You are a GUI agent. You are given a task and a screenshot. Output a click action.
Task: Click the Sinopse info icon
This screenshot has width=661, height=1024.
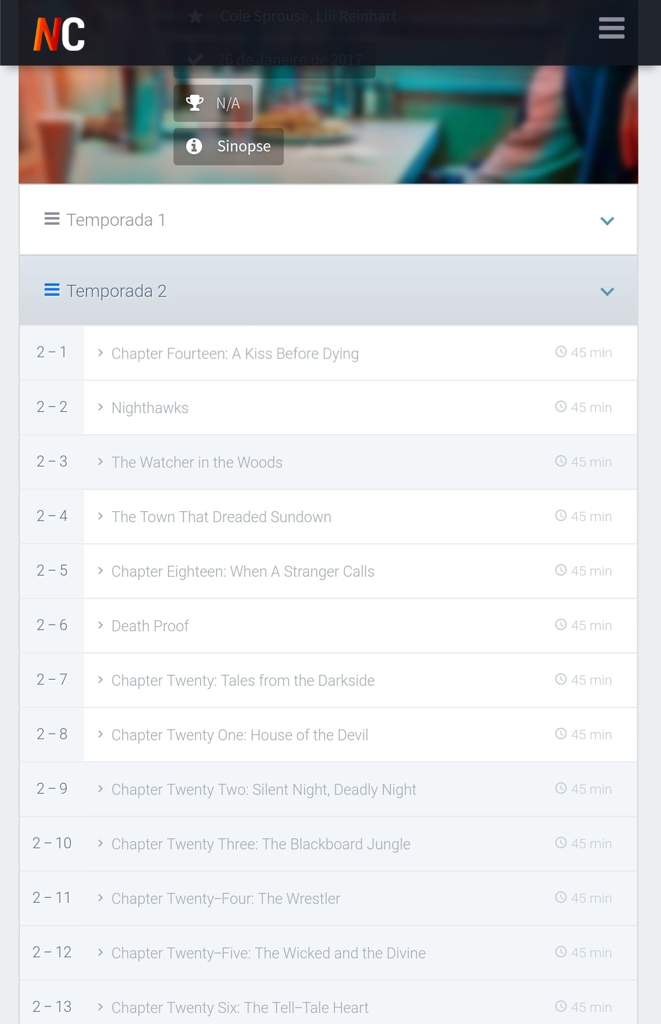[195, 146]
